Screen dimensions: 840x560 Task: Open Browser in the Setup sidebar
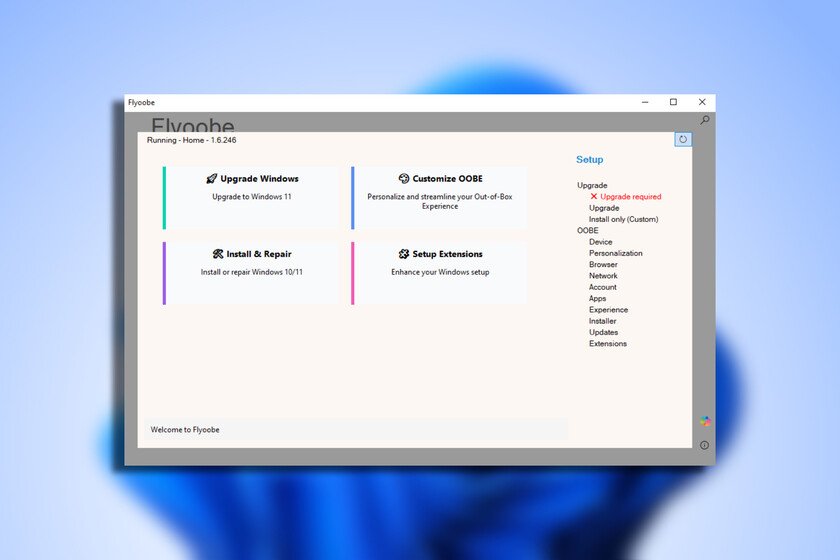603,265
